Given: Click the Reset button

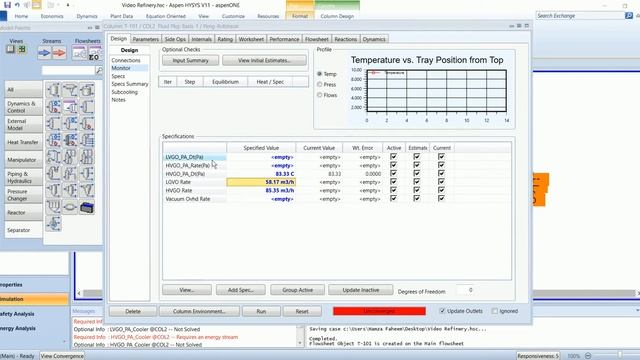Looking at the screenshot, I should point(302,311).
